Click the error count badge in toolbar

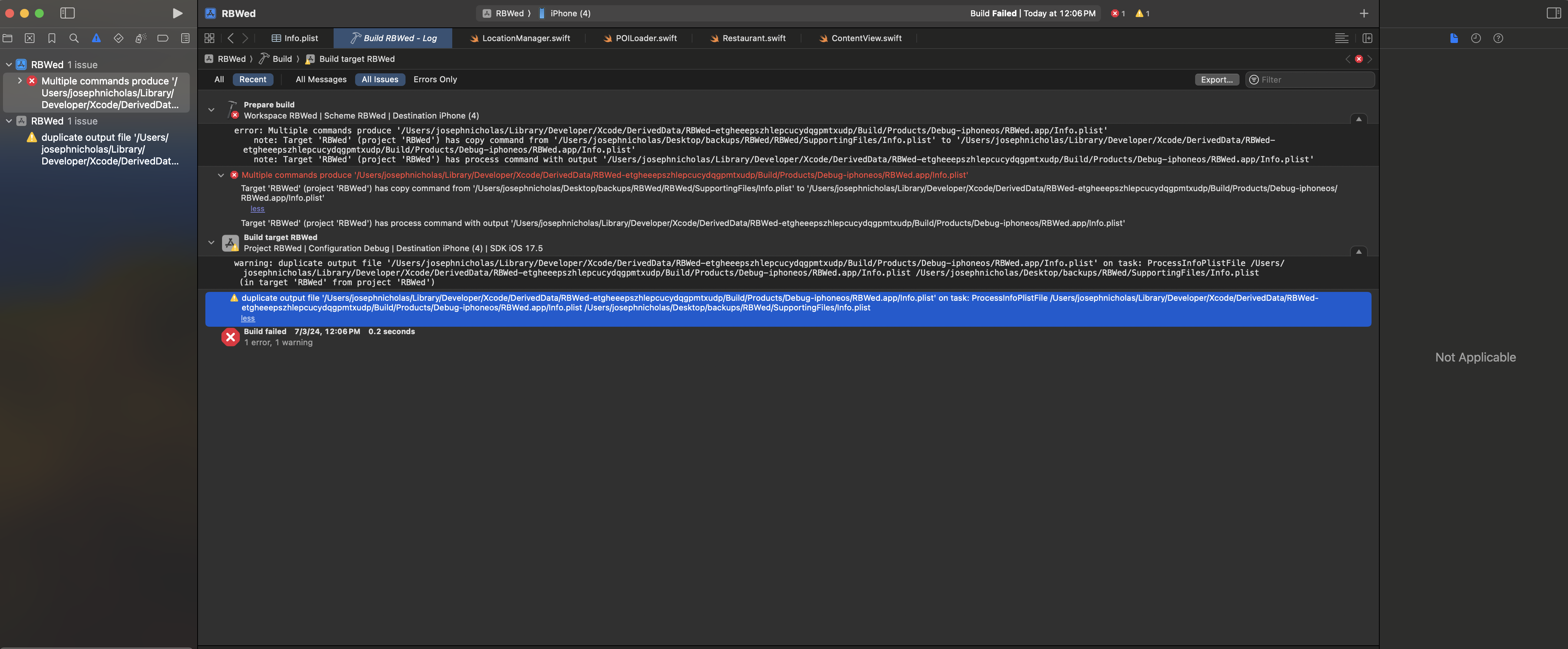1118,13
